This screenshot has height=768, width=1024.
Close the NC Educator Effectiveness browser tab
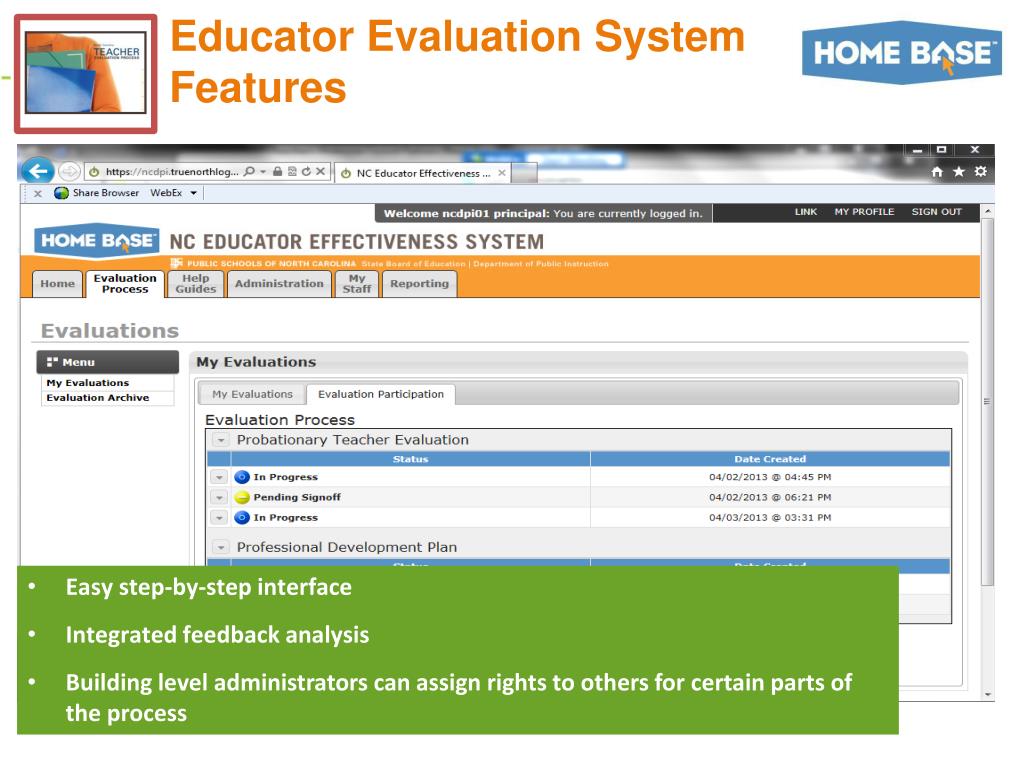click(502, 173)
